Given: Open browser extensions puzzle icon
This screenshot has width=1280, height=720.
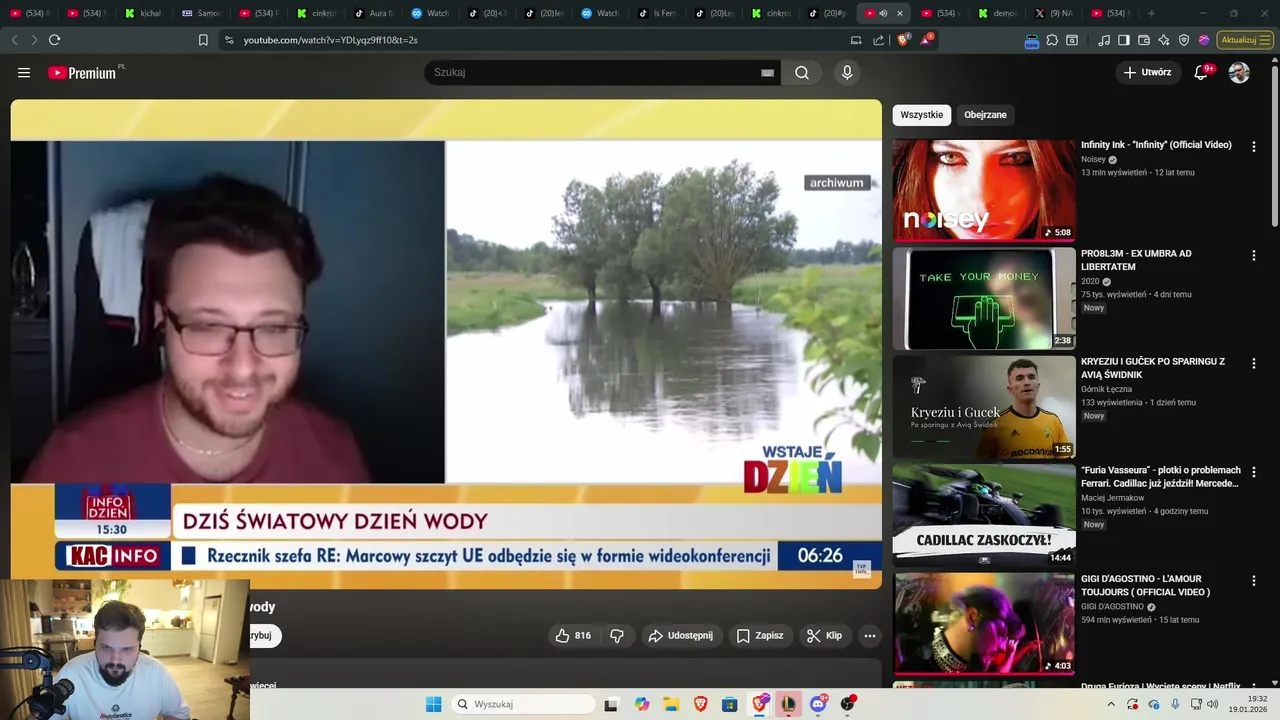Looking at the screenshot, I should 1052,40.
